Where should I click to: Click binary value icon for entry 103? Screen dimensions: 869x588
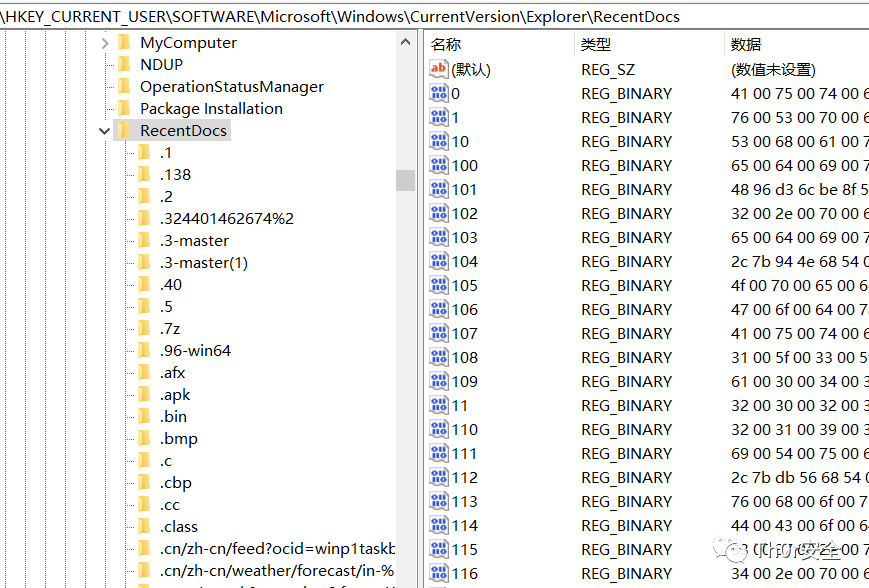coord(438,237)
